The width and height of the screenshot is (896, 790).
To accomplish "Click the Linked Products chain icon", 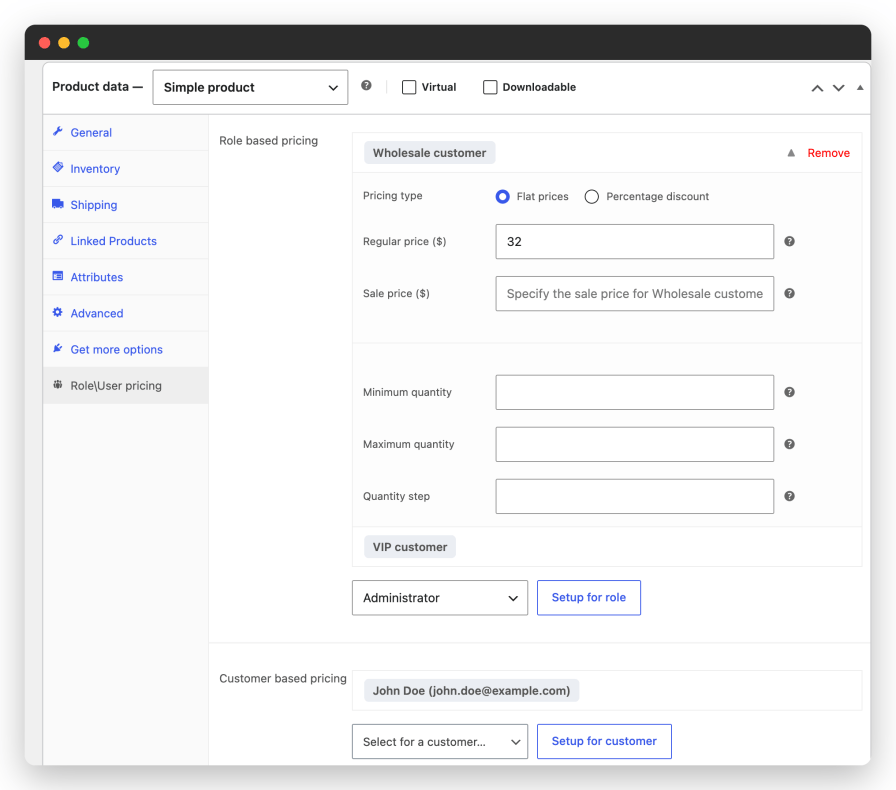I will pos(58,240).
